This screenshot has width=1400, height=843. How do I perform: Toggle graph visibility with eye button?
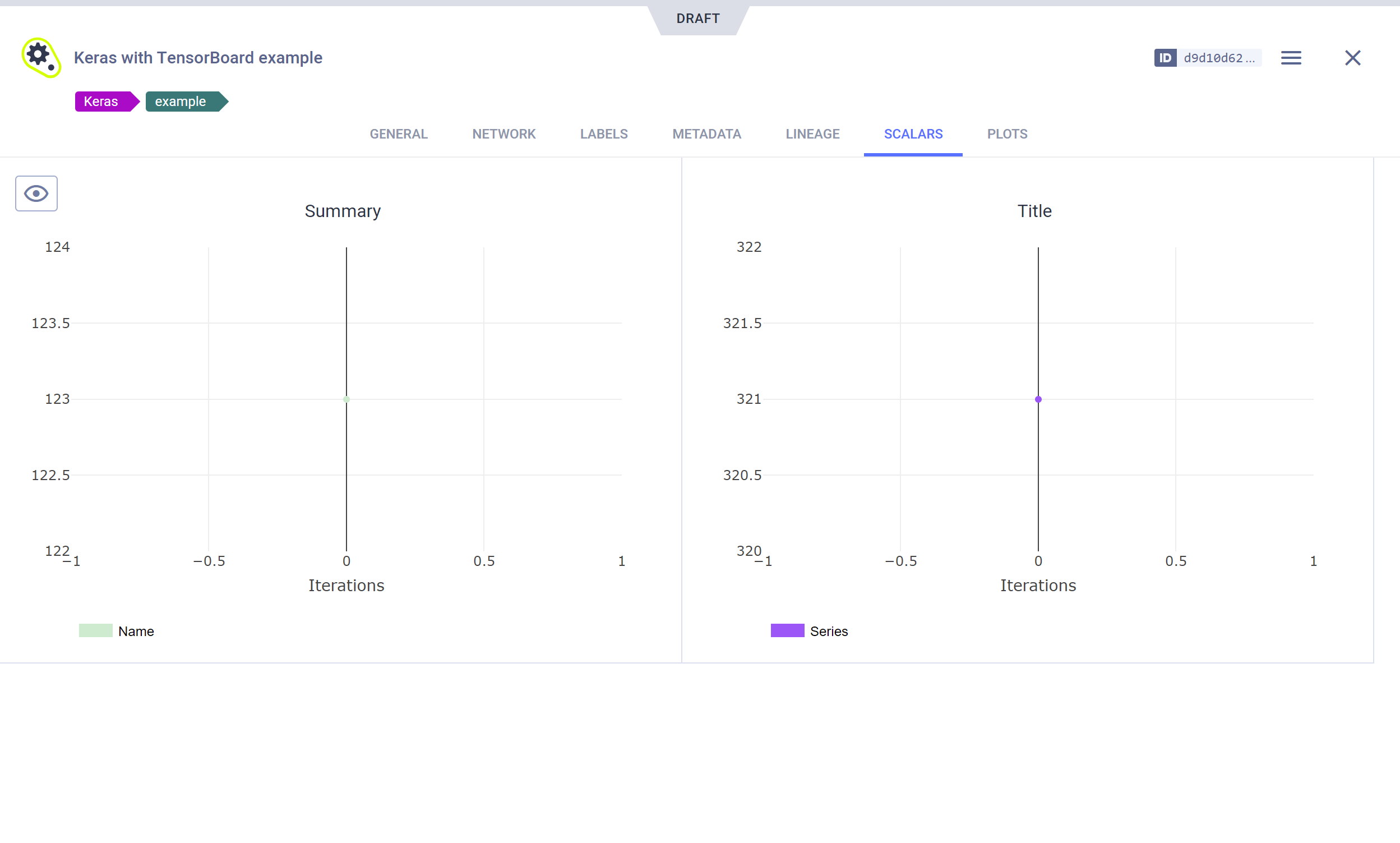click(36, 194)
